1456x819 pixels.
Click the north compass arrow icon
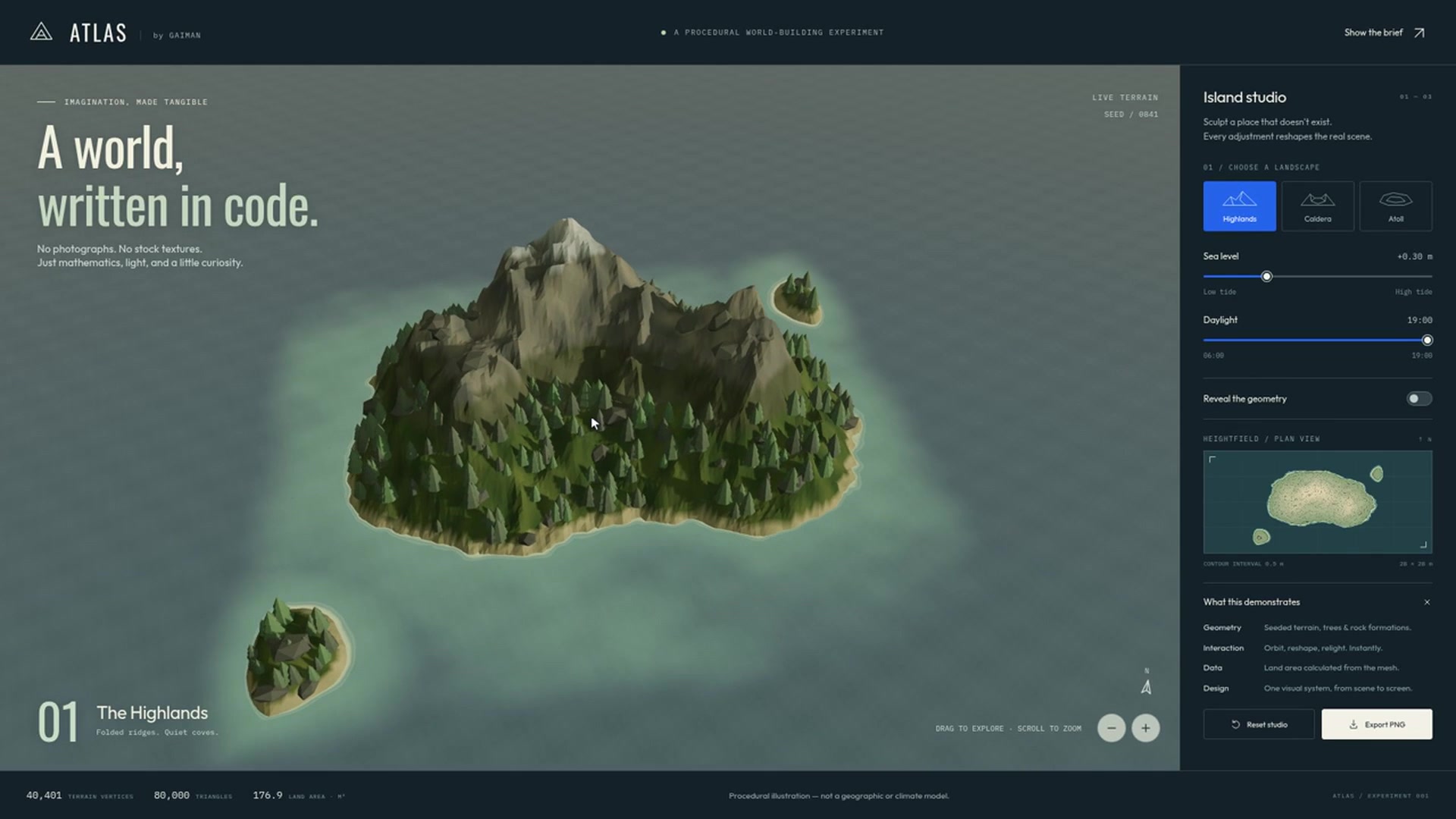pyautogui.click(x=1146, y=686)
